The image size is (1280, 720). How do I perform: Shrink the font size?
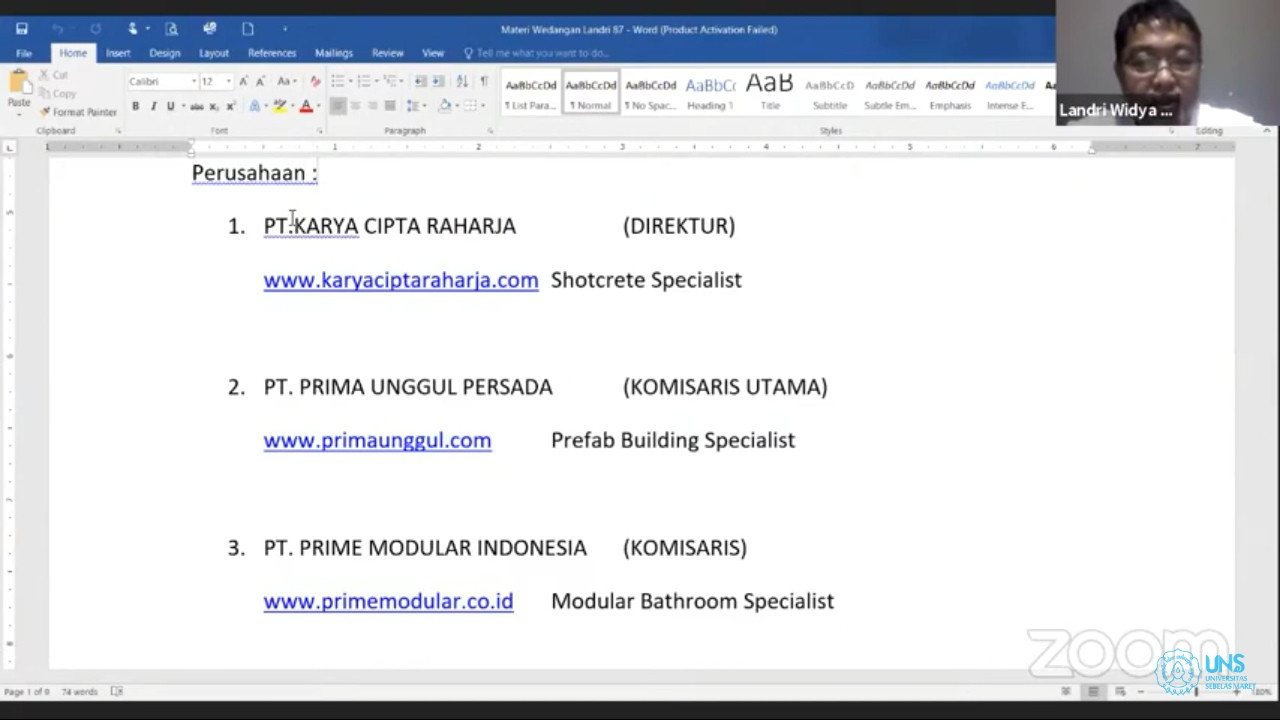point(261,81)
